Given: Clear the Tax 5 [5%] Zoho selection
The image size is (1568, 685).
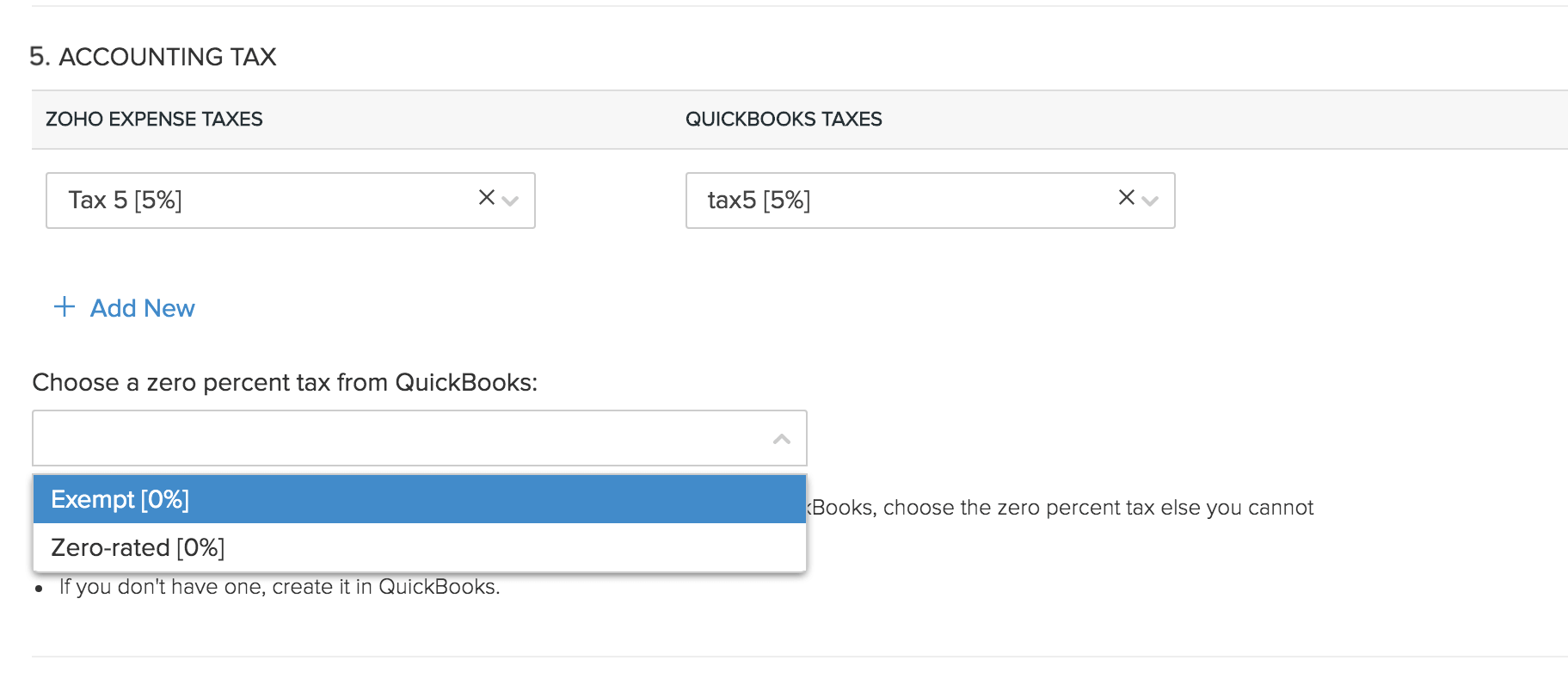Looking at the screenshot, I should point(486,198).
